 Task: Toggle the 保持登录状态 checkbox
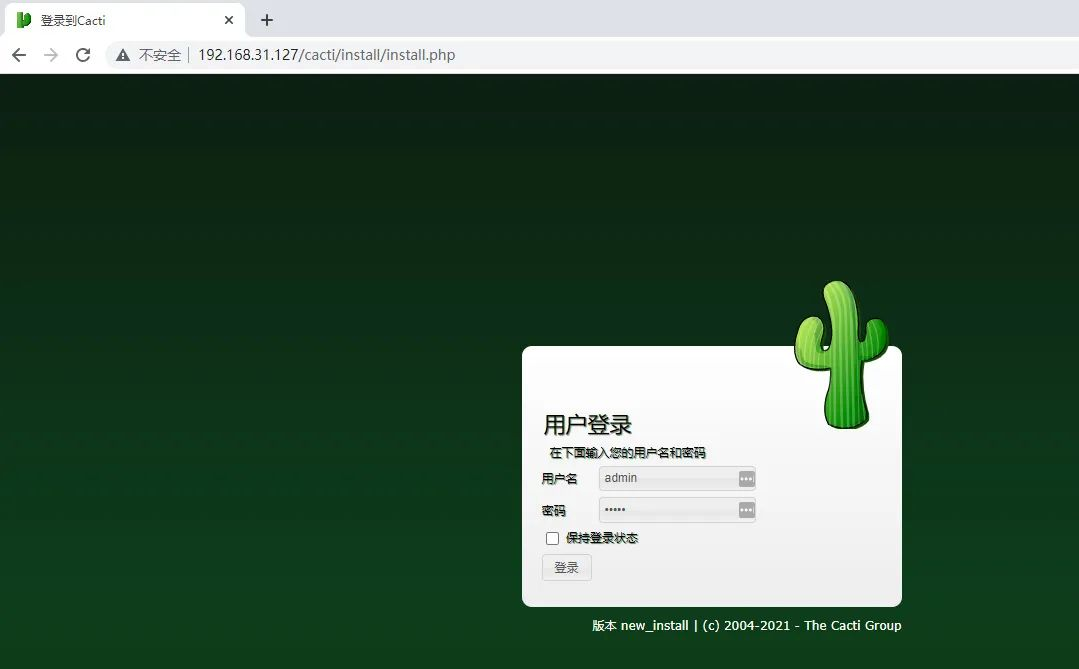(x=552, y=538)
